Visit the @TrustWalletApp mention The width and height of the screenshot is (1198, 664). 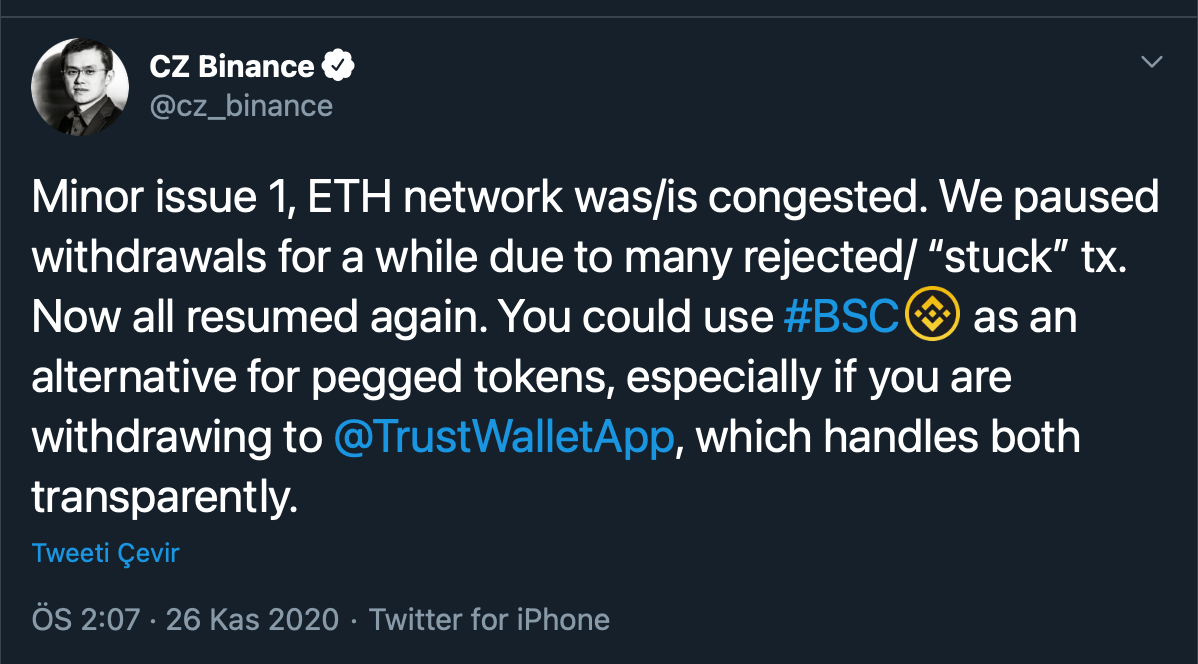click(503, 438)
